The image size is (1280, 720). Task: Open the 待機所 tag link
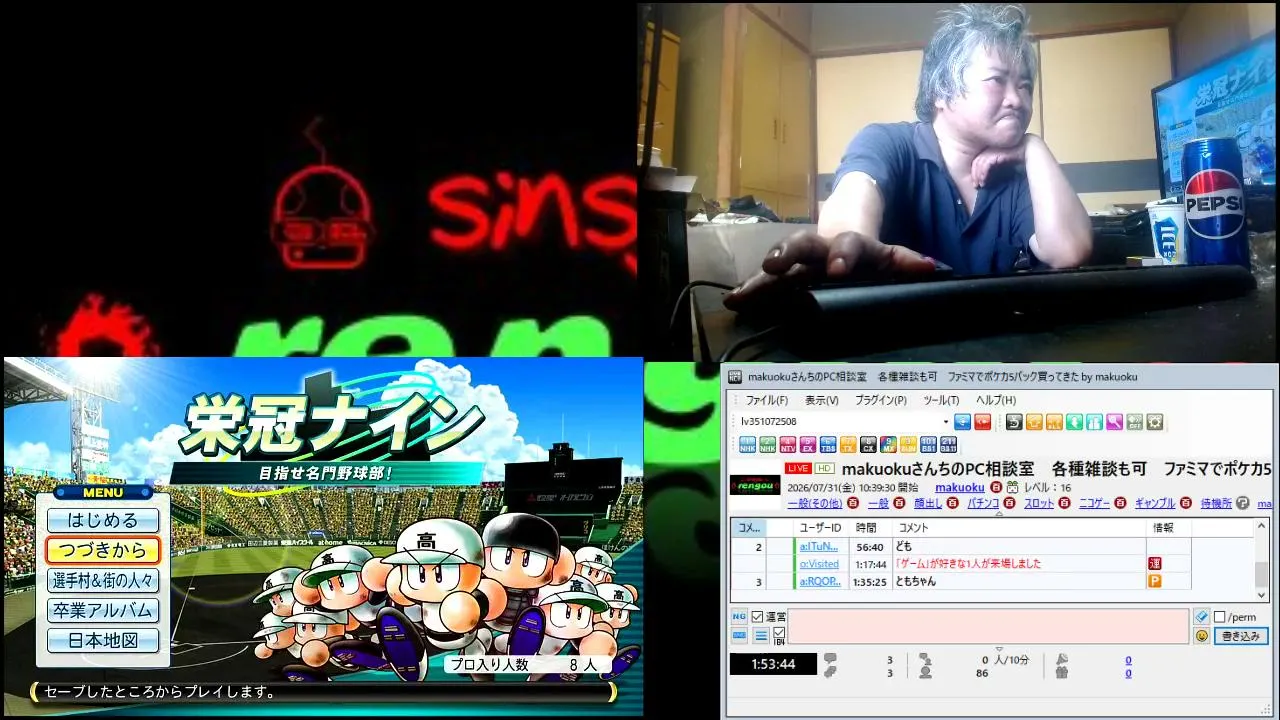(1216, 503)
